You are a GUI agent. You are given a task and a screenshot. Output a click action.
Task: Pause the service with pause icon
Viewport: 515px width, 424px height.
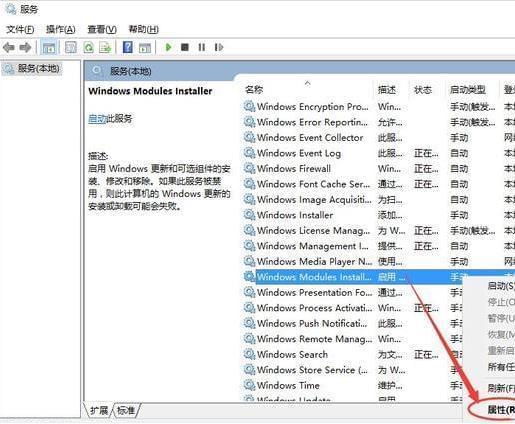(202, 47)
